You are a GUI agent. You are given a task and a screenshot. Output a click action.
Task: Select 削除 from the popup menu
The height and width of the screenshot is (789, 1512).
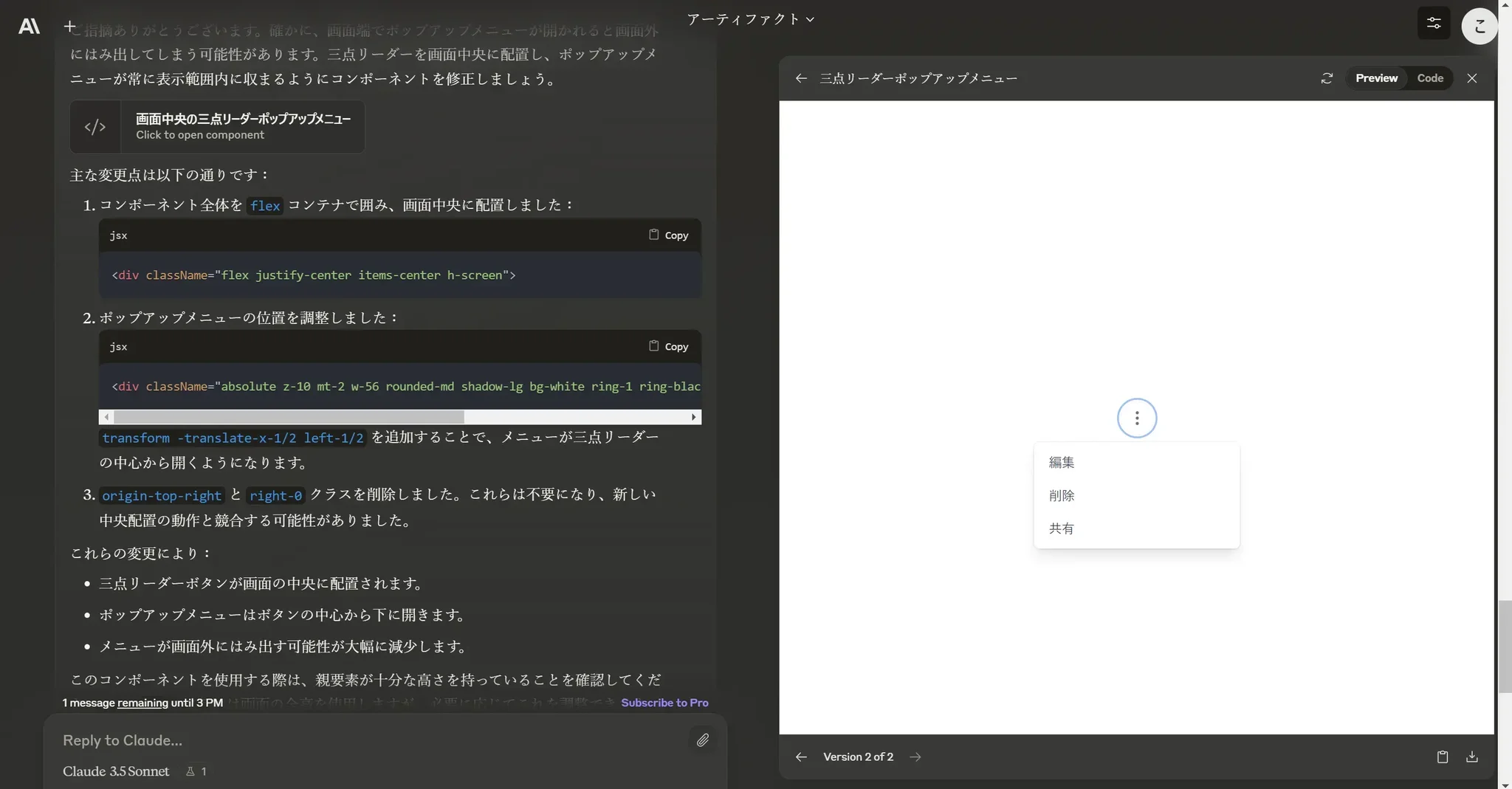pos(1062,496)
